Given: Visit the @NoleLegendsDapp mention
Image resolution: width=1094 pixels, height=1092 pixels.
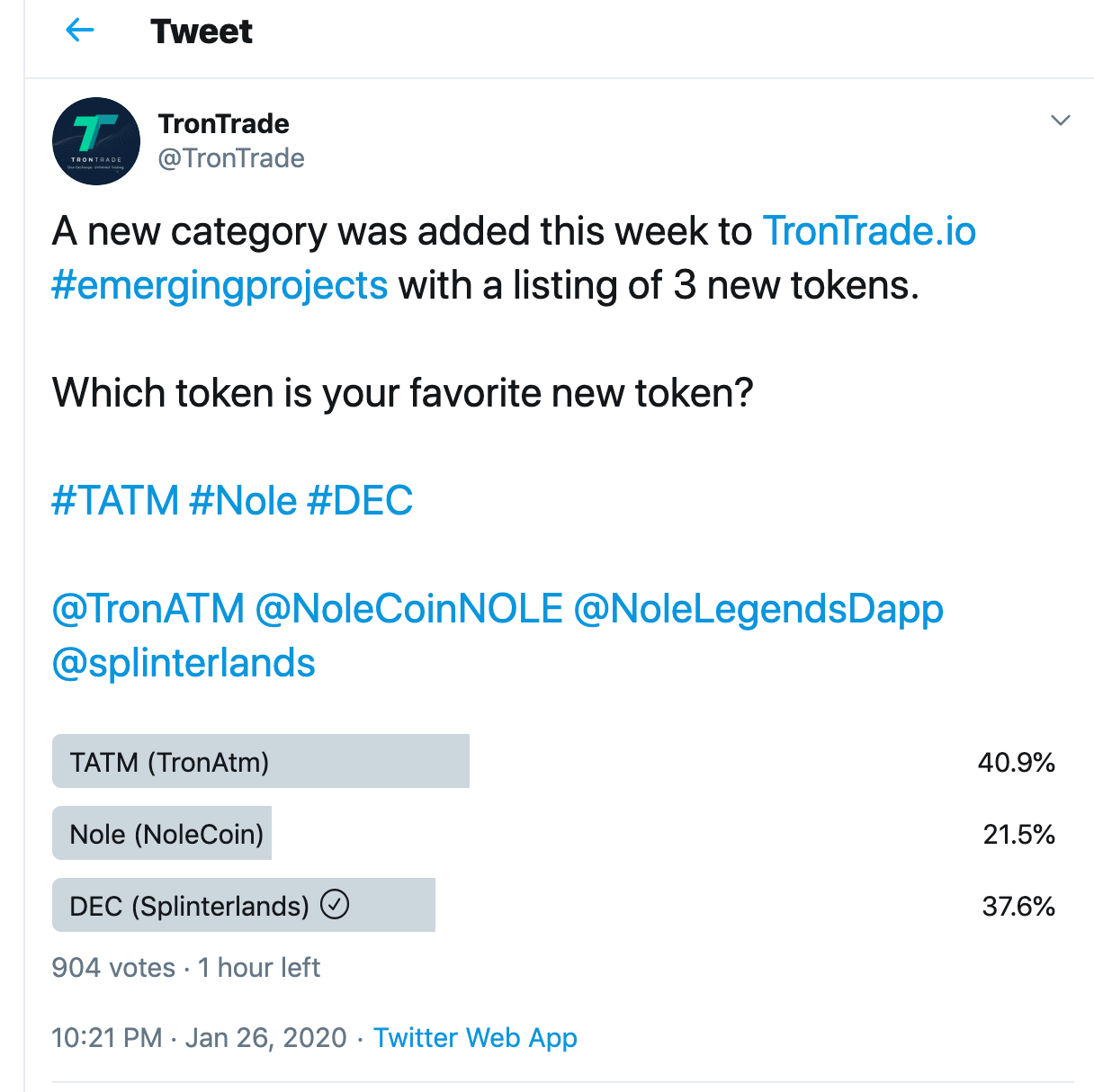Looking at the screenshot, I should (x=758, y=609).
